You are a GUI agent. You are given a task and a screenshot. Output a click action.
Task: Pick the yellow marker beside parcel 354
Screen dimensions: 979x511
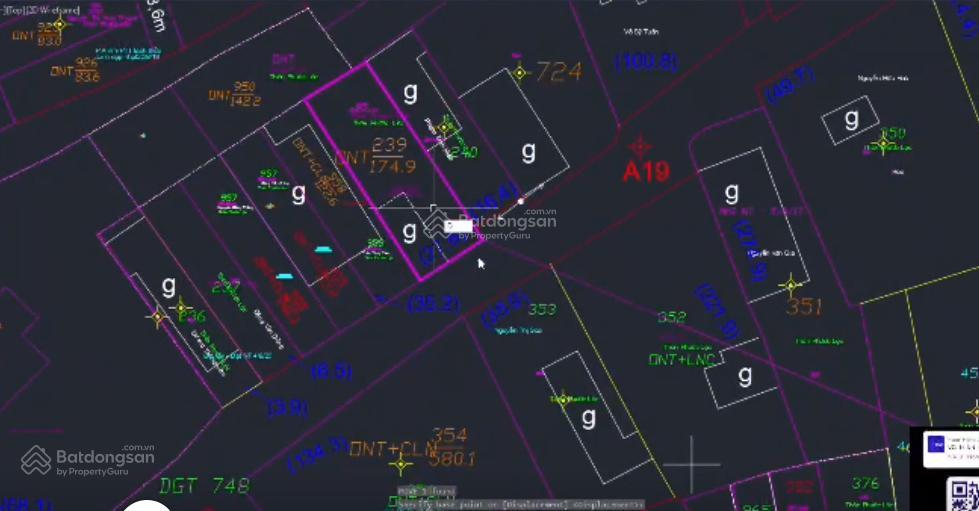[402, 462]
